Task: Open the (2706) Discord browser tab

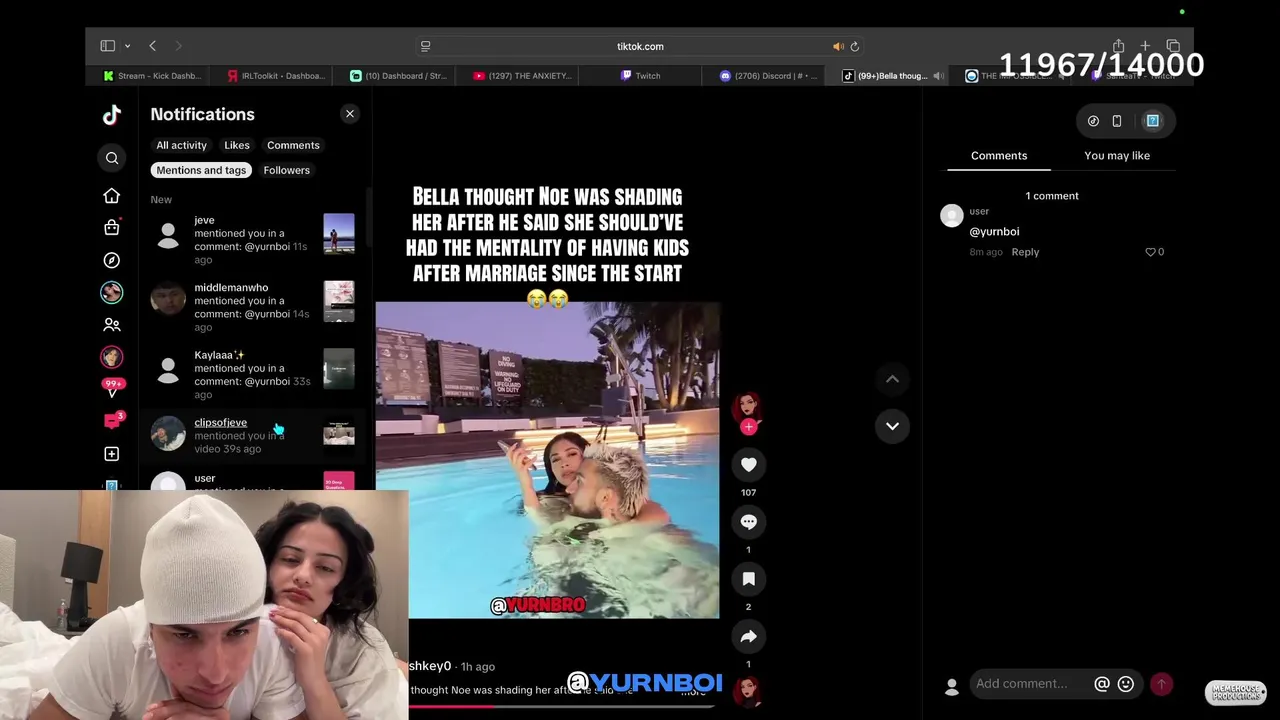Action: (768, 76)
